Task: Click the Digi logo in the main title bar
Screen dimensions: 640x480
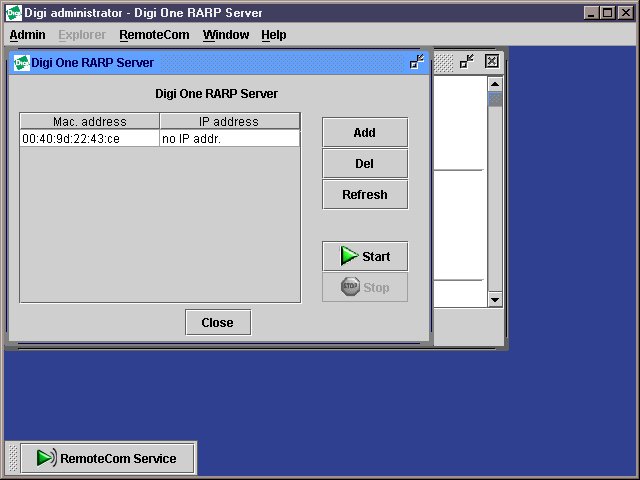Action: click(14, 13)
